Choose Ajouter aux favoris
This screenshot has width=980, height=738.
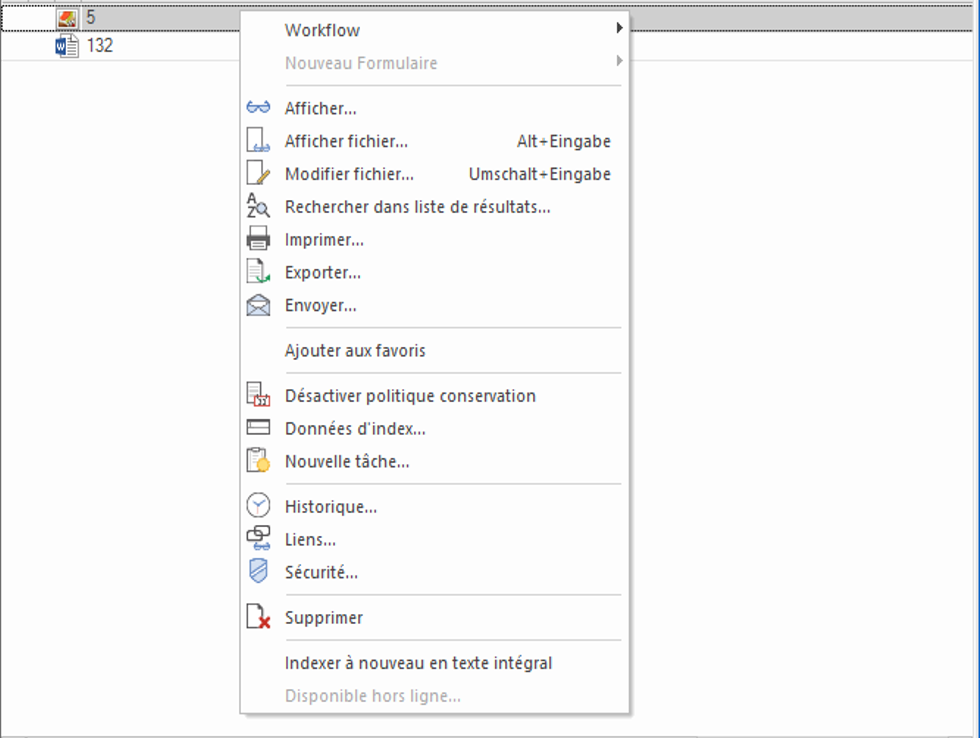click(355, 350)
